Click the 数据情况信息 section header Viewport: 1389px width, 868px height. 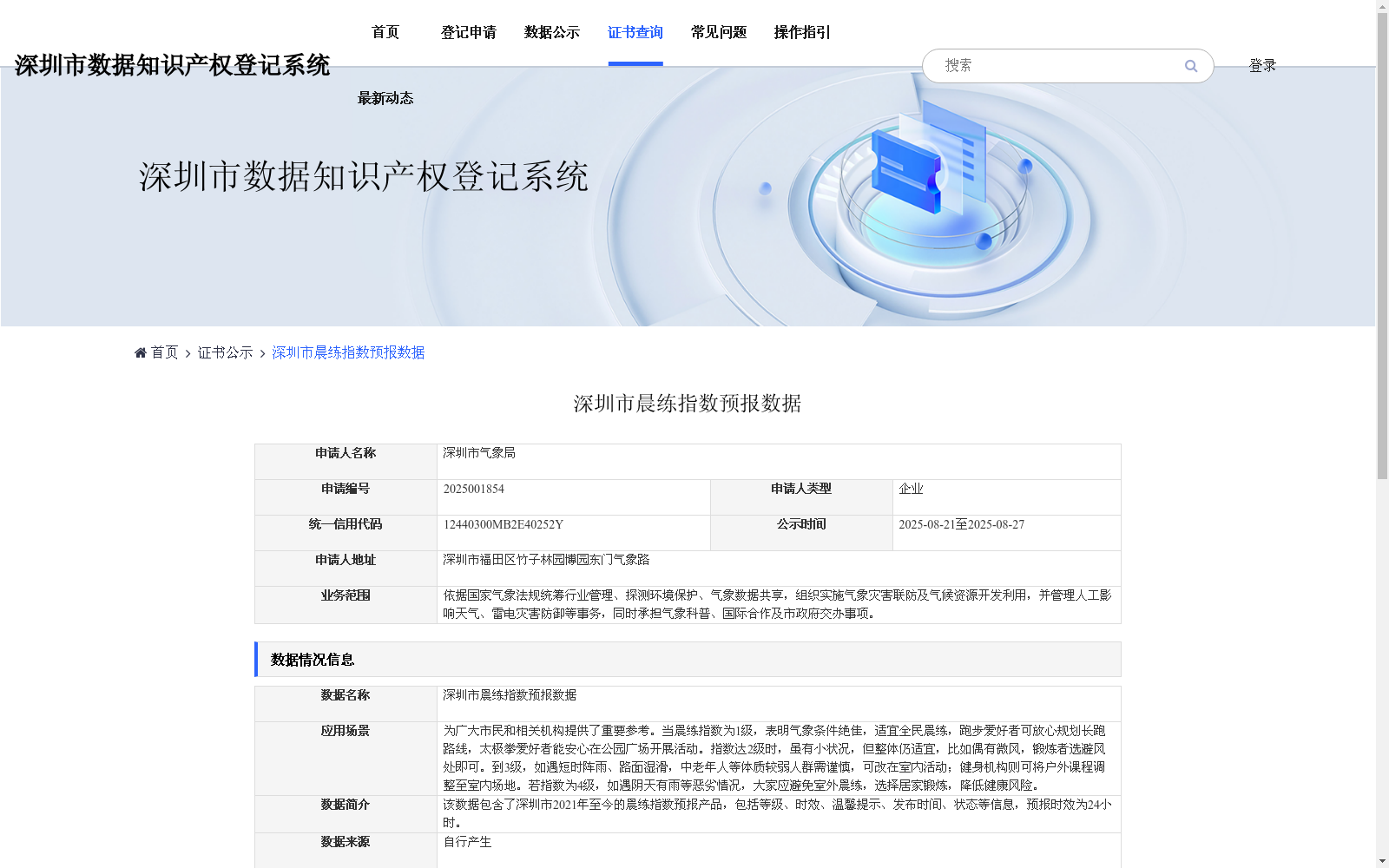click(x=688, y=660)
